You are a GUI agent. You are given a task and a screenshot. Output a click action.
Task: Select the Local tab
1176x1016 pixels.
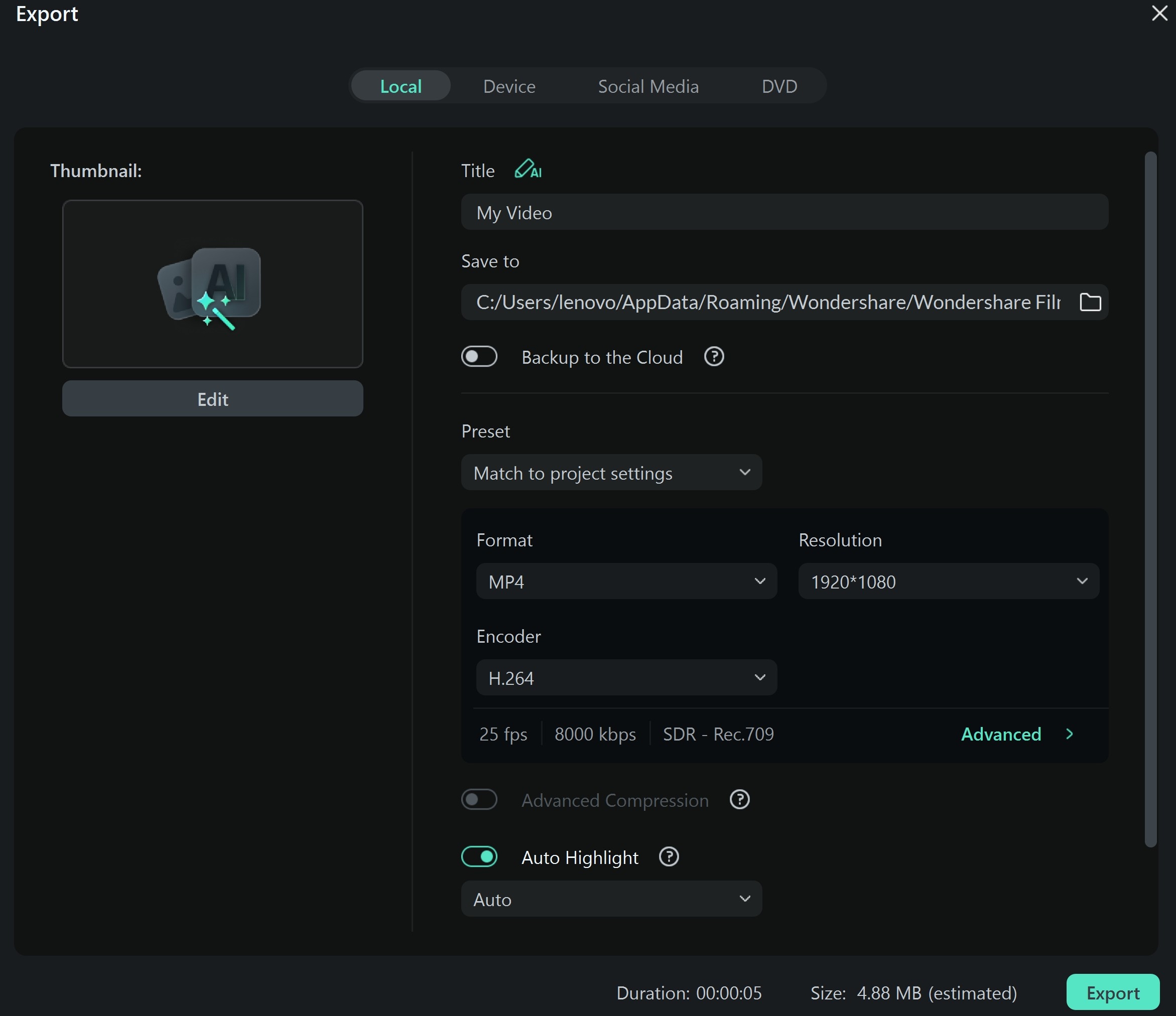(401, 86)
